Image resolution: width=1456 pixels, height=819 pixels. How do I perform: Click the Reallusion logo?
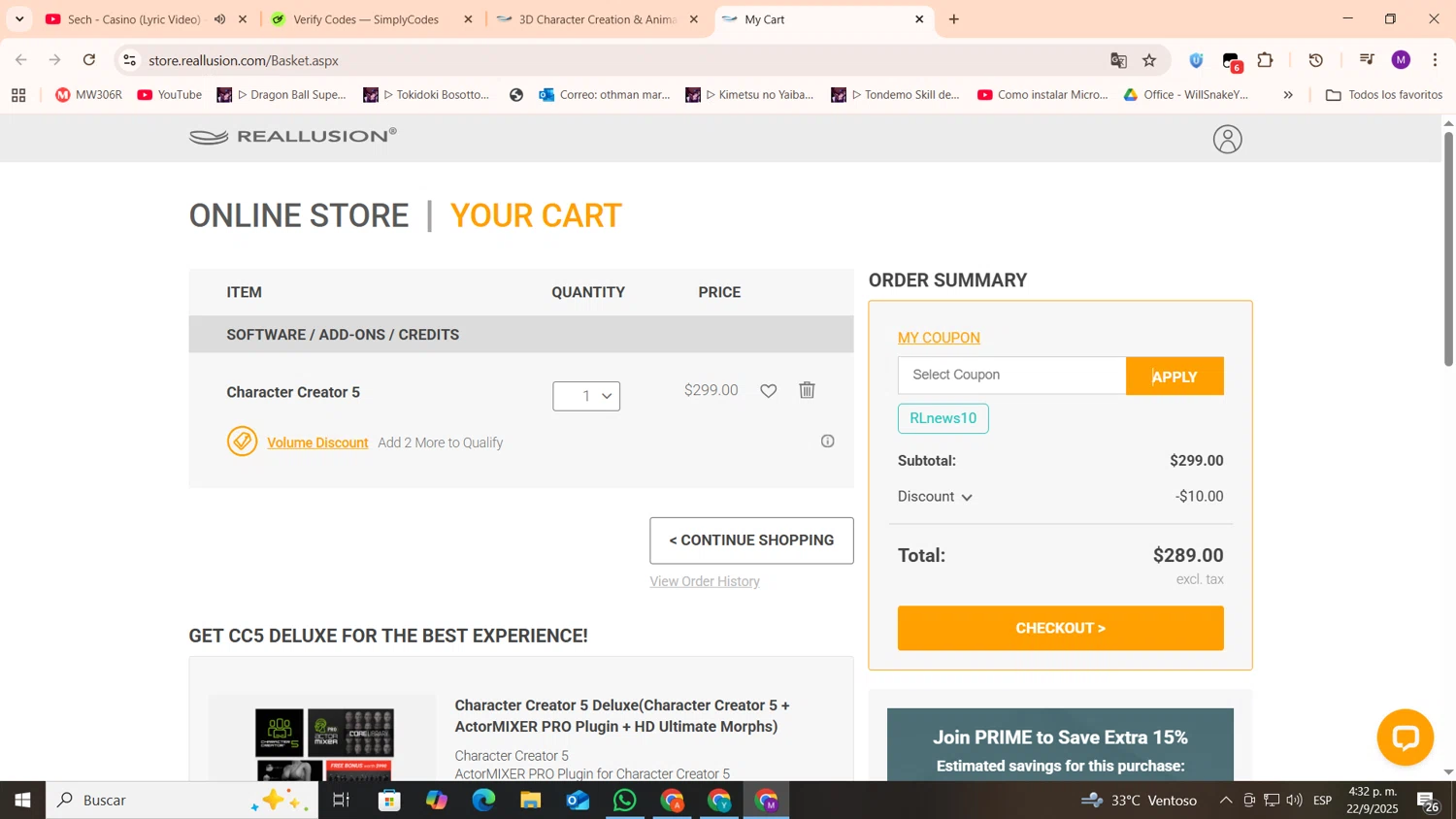click(x=293, y=136)
